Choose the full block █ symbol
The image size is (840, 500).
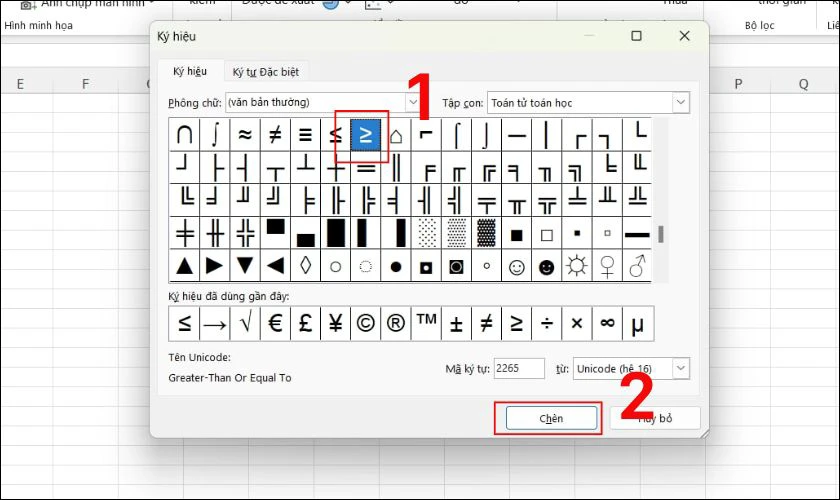click(335, 233)
